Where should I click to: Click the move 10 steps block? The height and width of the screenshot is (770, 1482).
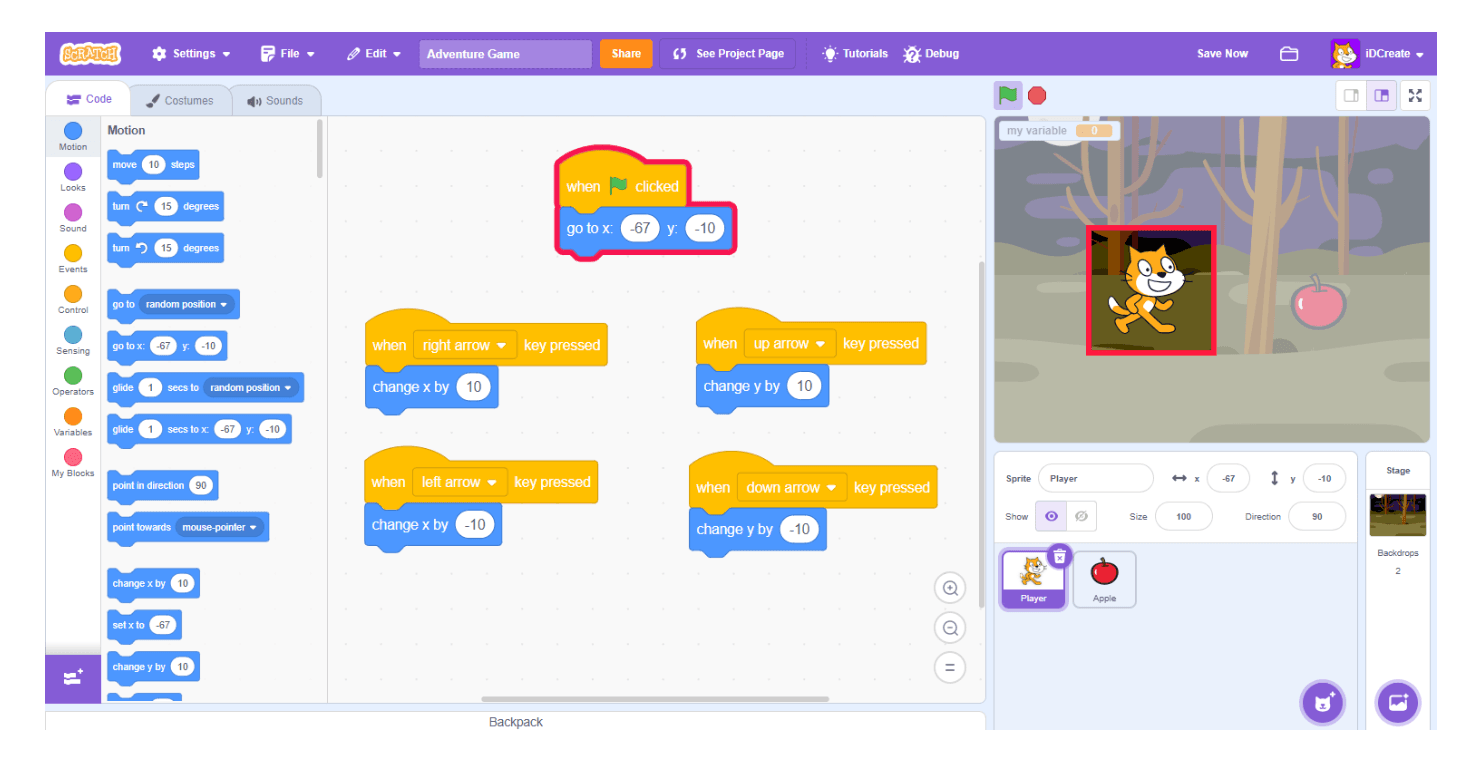pyautogui.click(x=153, y=165)
